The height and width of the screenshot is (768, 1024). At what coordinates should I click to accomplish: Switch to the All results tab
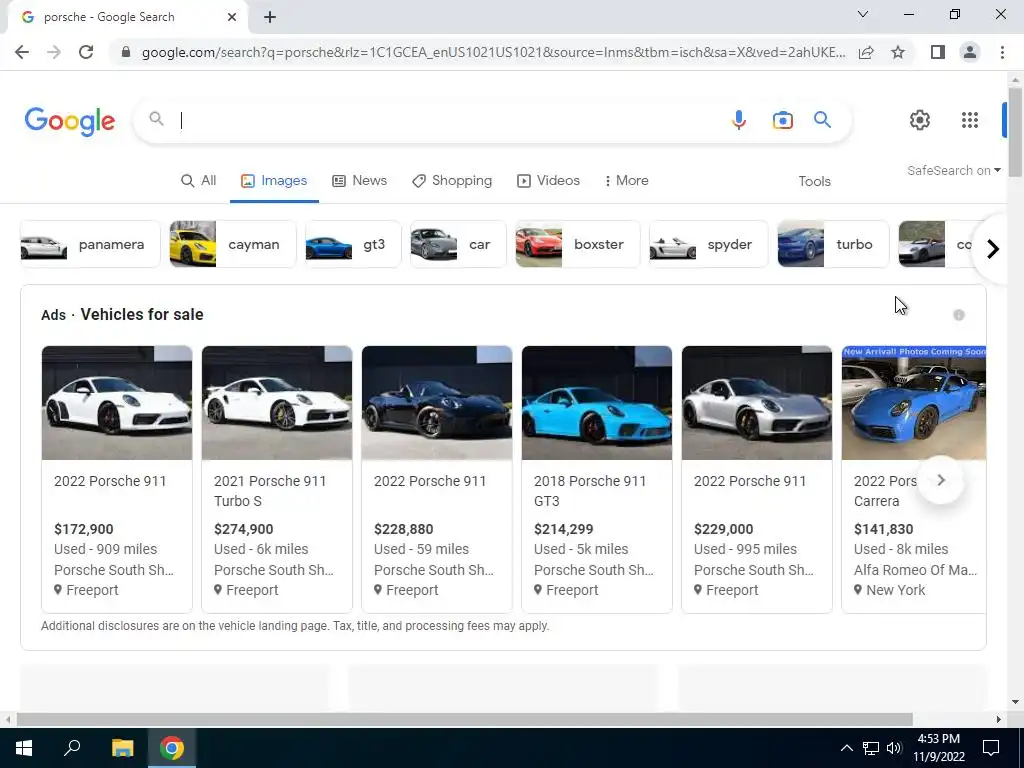199,181
